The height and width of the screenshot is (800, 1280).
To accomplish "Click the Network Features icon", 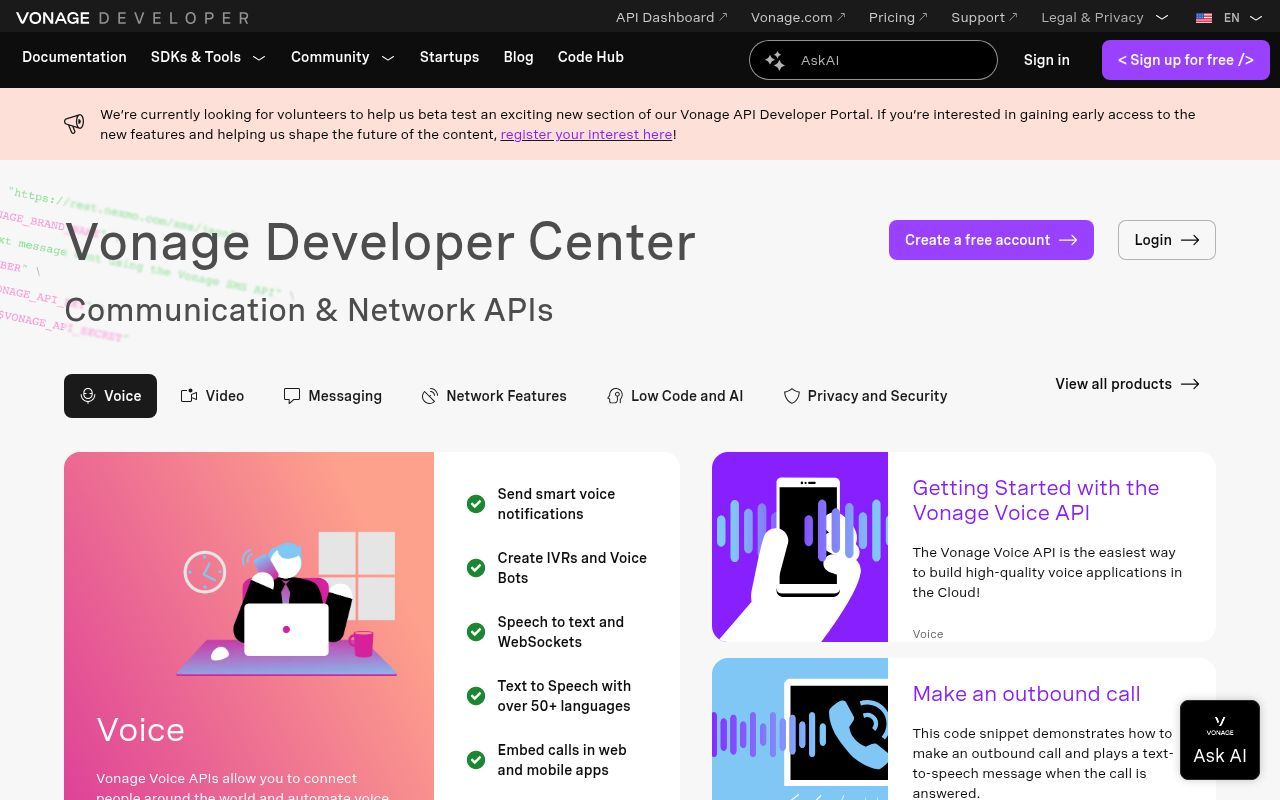I will 430,396.
